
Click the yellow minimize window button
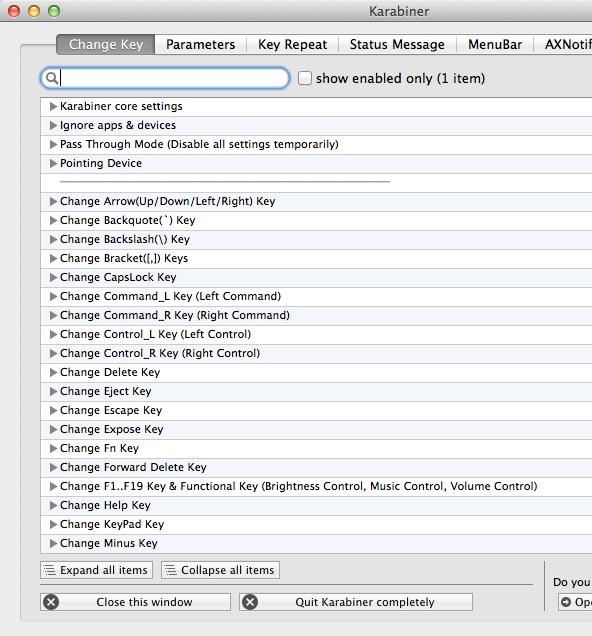click(34, 11)
